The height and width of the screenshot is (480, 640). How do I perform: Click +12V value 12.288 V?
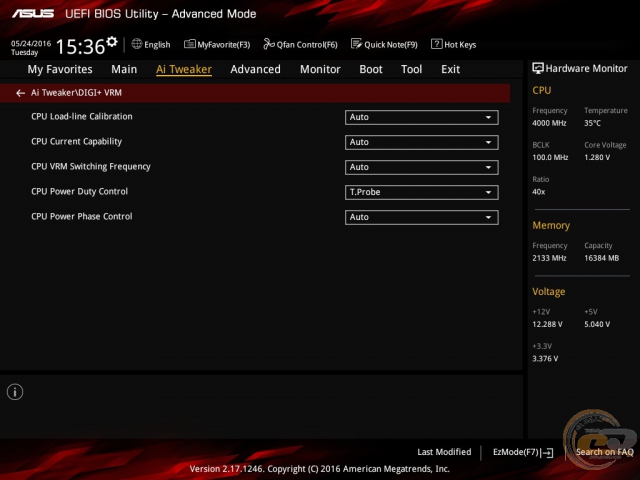click(547, 324)
